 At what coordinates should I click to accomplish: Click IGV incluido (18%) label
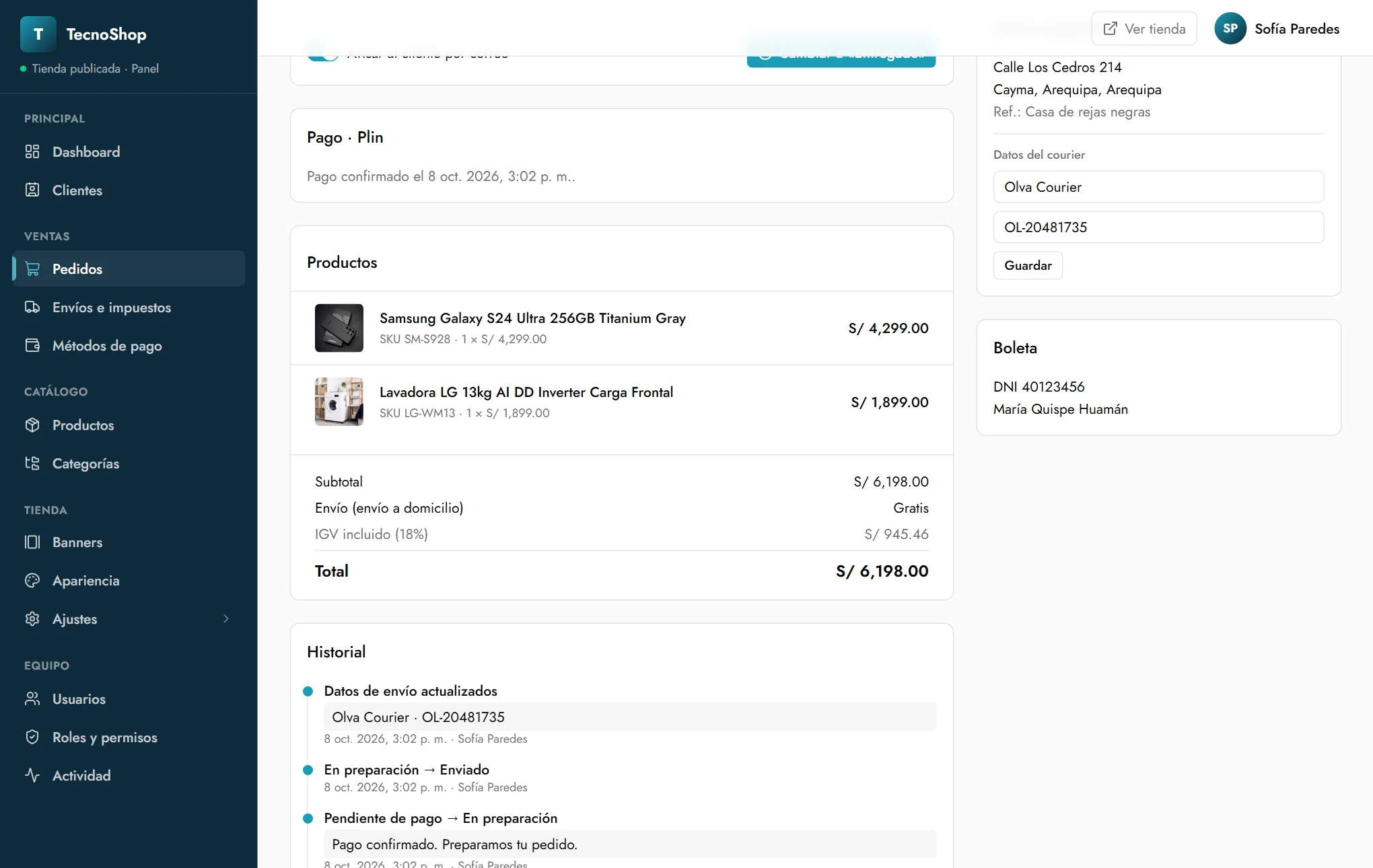372,534
